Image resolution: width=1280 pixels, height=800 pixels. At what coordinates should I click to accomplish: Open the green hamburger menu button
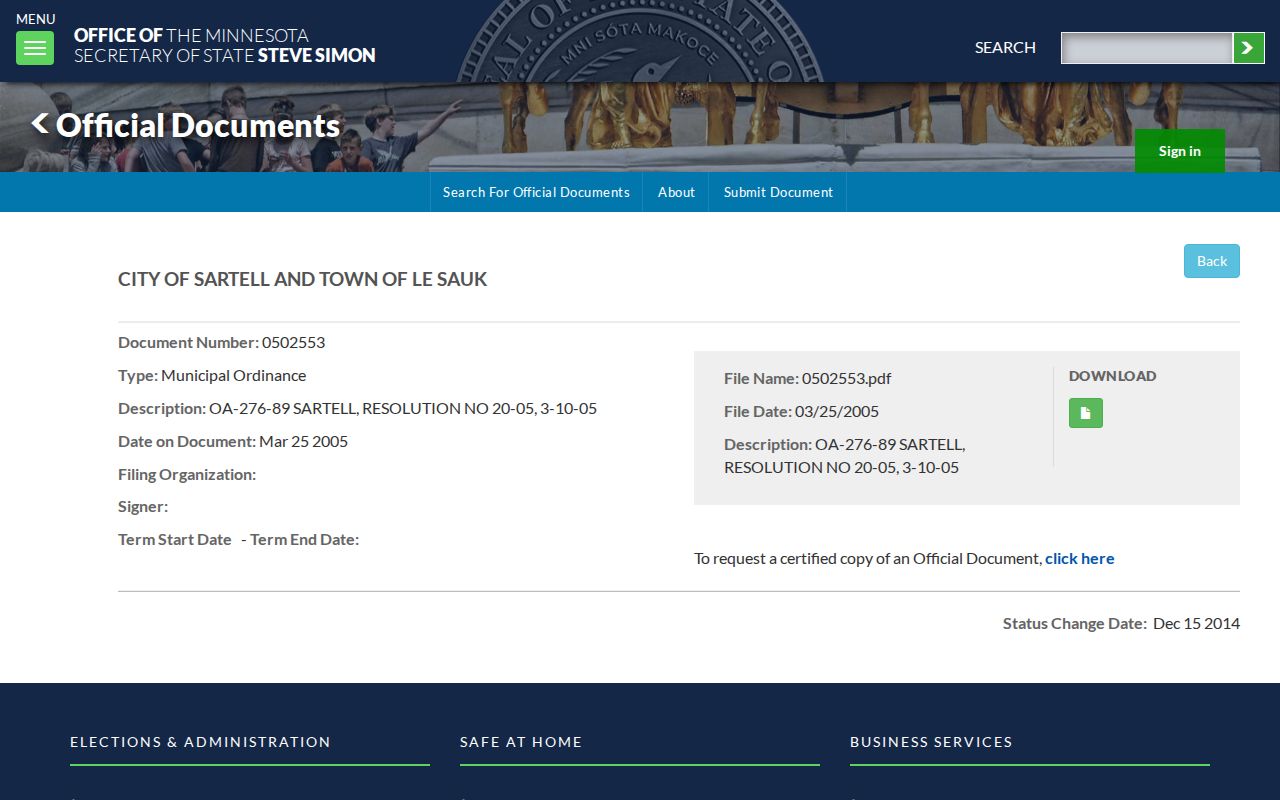point(35,48)
